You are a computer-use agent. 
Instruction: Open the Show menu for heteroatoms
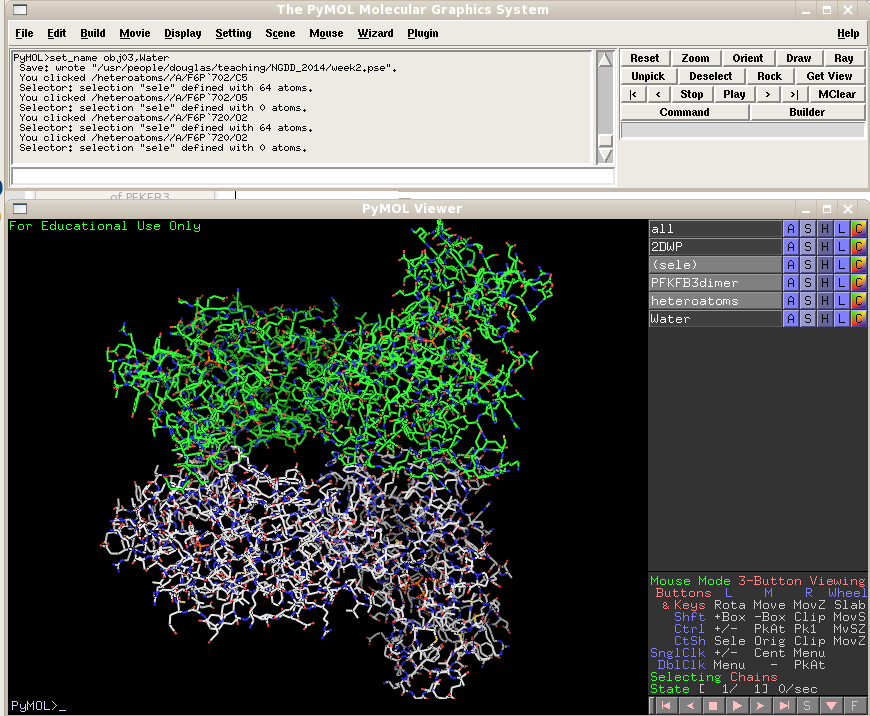click(808, 301)
